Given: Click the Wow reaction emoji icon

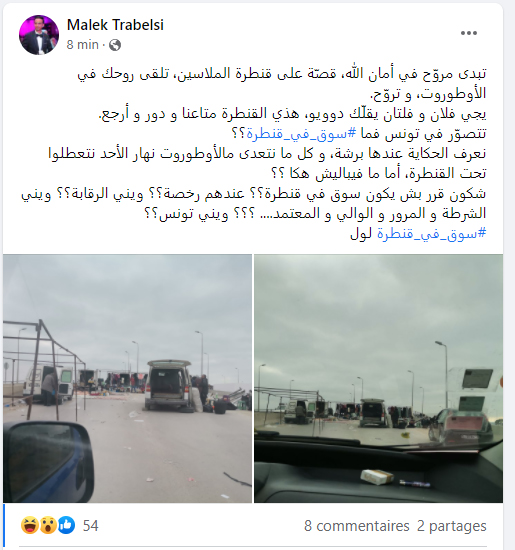Looking at the screenshot, I should [48, 525].
